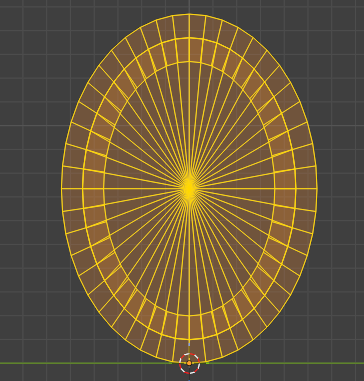
Task: Select an outer ring face at the top
Action: point(197,27)
